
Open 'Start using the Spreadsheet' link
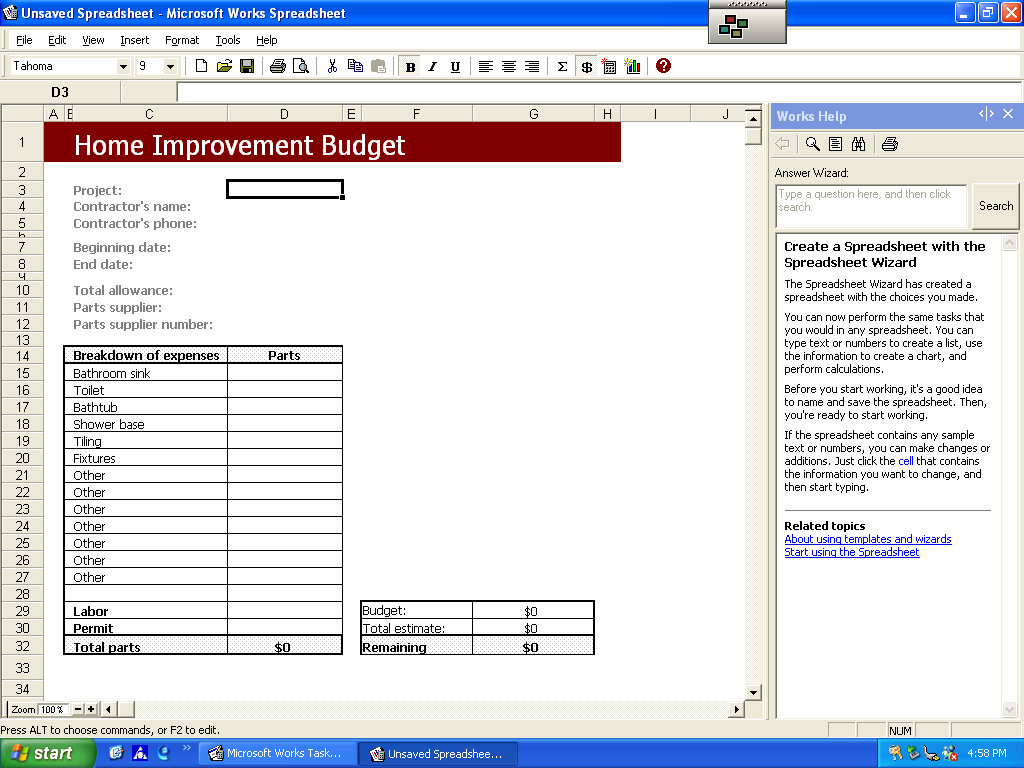(851, 552)
